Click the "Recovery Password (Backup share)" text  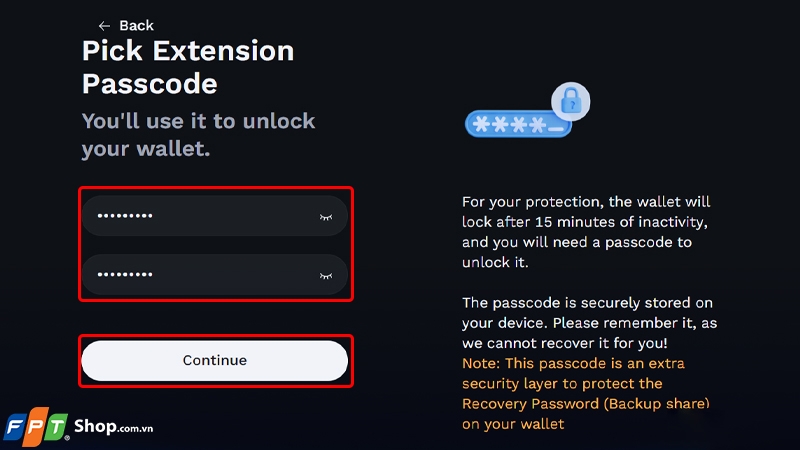[x=586, y=403]
